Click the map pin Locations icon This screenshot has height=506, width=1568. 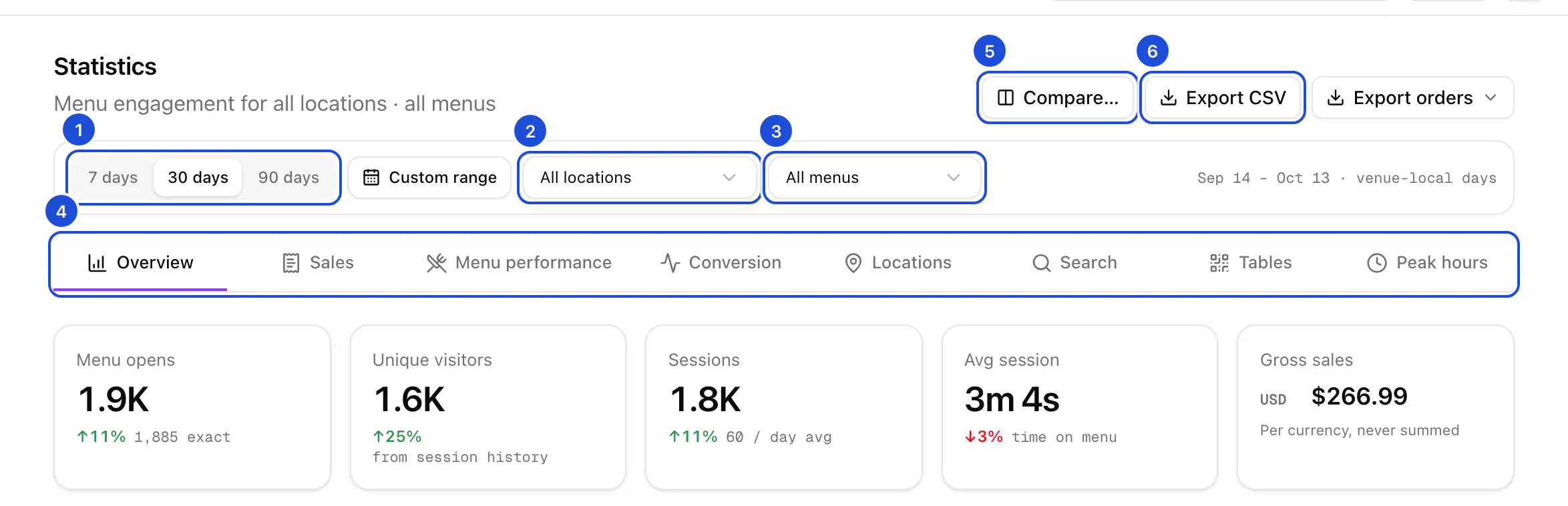853,263
